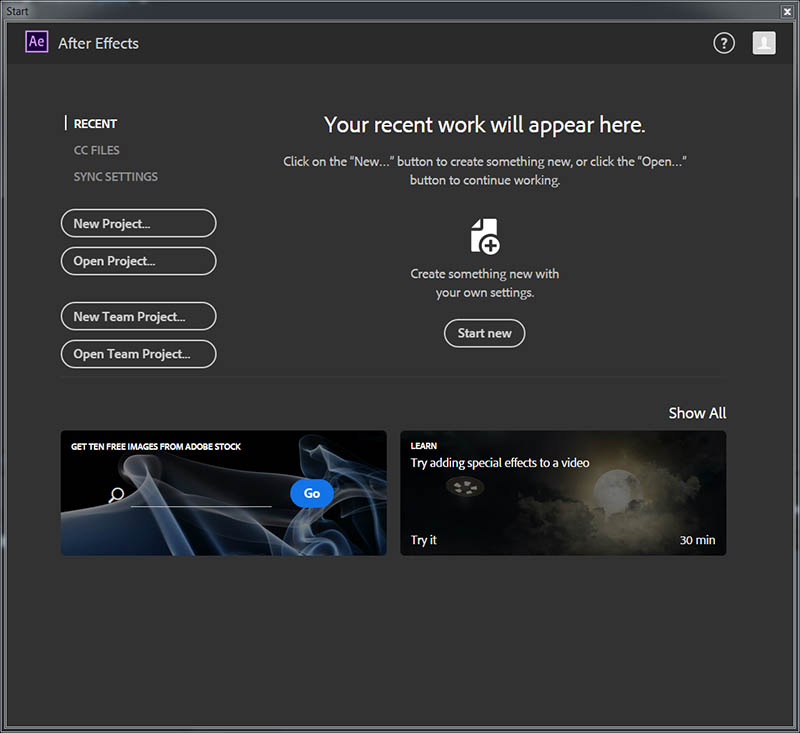Switch to the CC FILES tab
800x733 pixels.
(96, 150)
